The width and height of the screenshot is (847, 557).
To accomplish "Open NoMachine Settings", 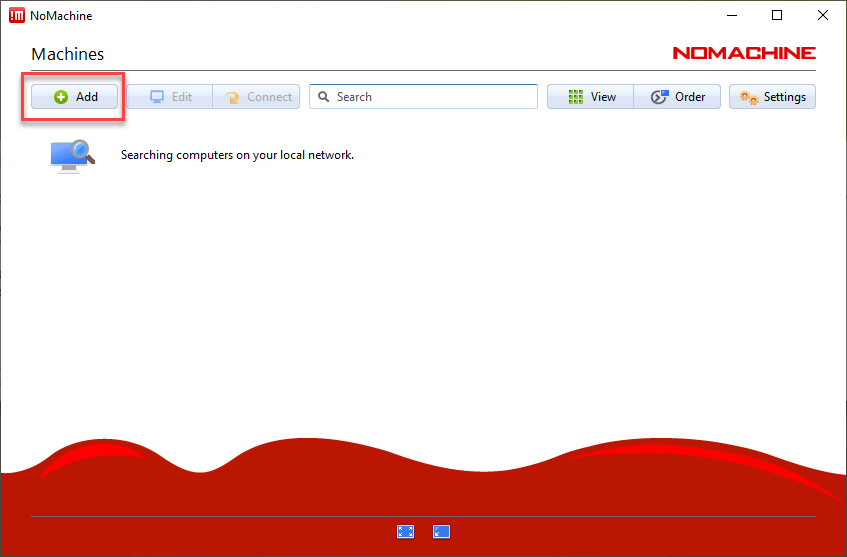I will pyautogui.click(x=772, y=97).
